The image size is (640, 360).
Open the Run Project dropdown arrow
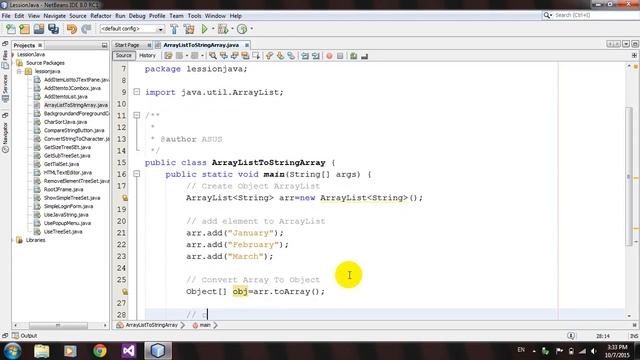212,29
